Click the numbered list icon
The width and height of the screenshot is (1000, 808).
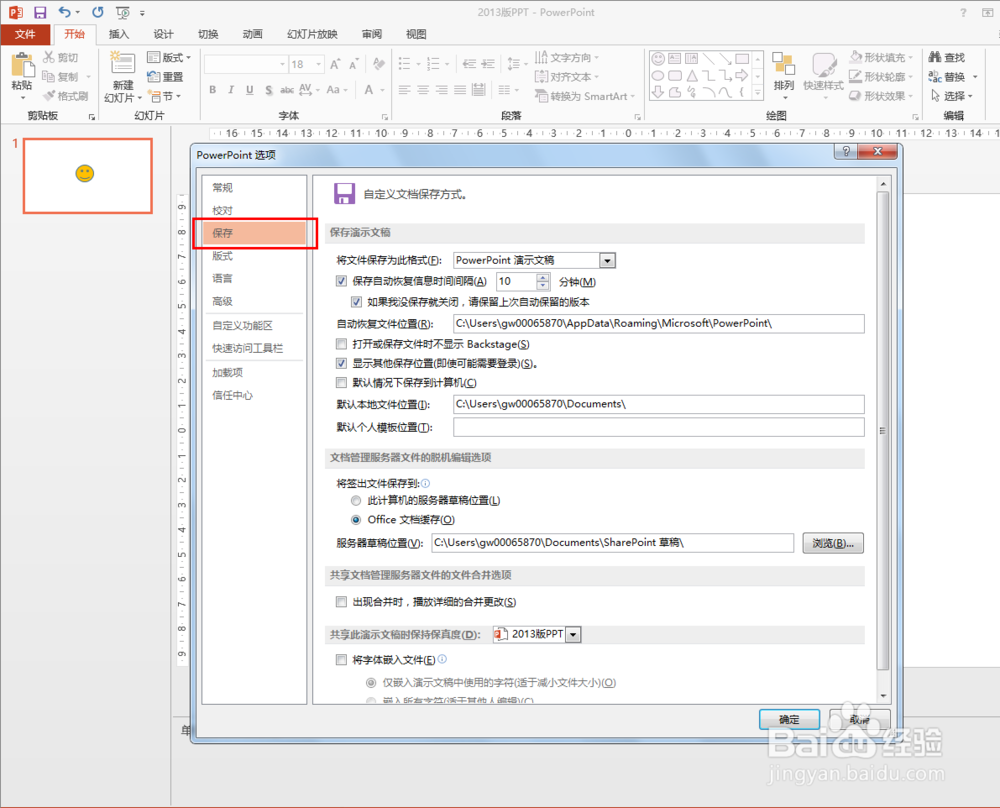pos(434,64)
